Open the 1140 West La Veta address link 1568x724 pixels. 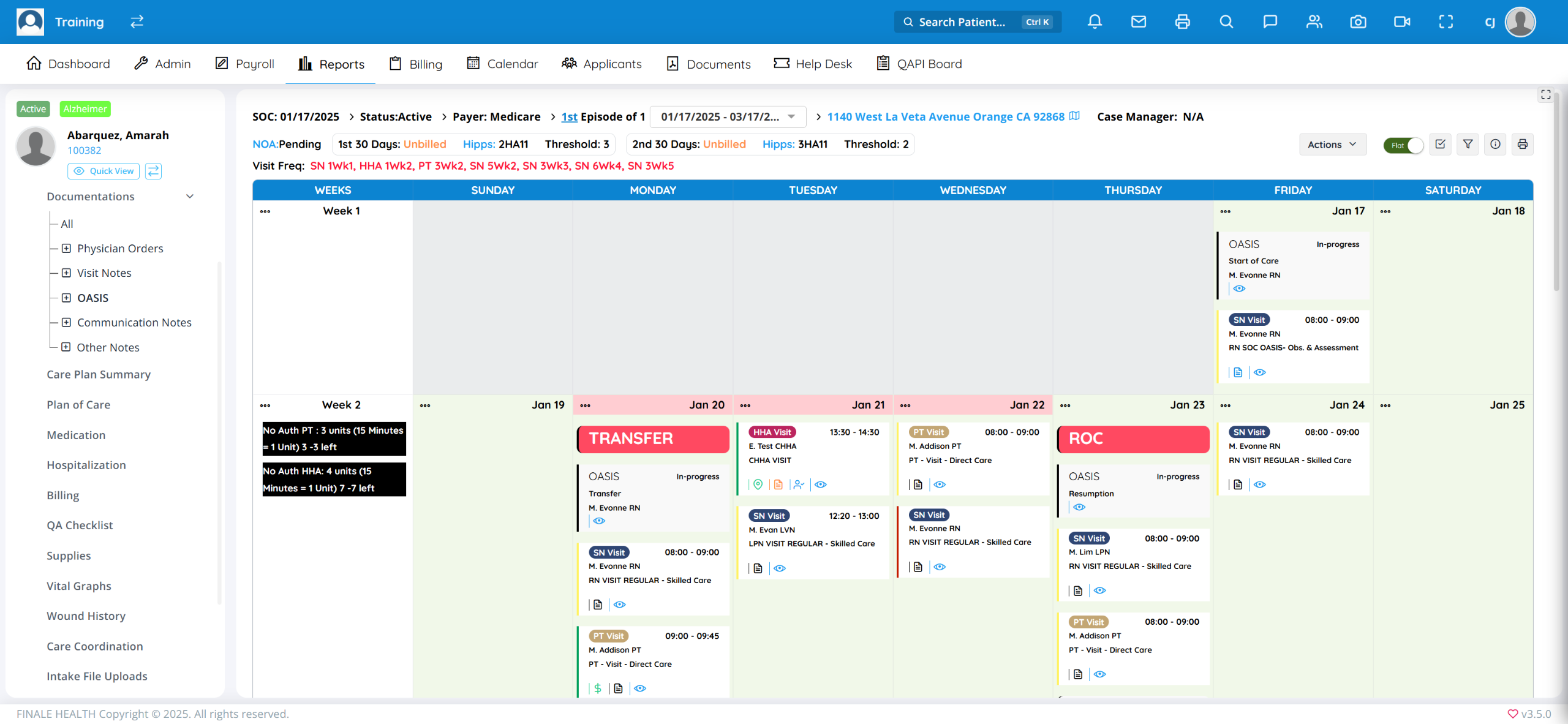(x=946, y=116)
